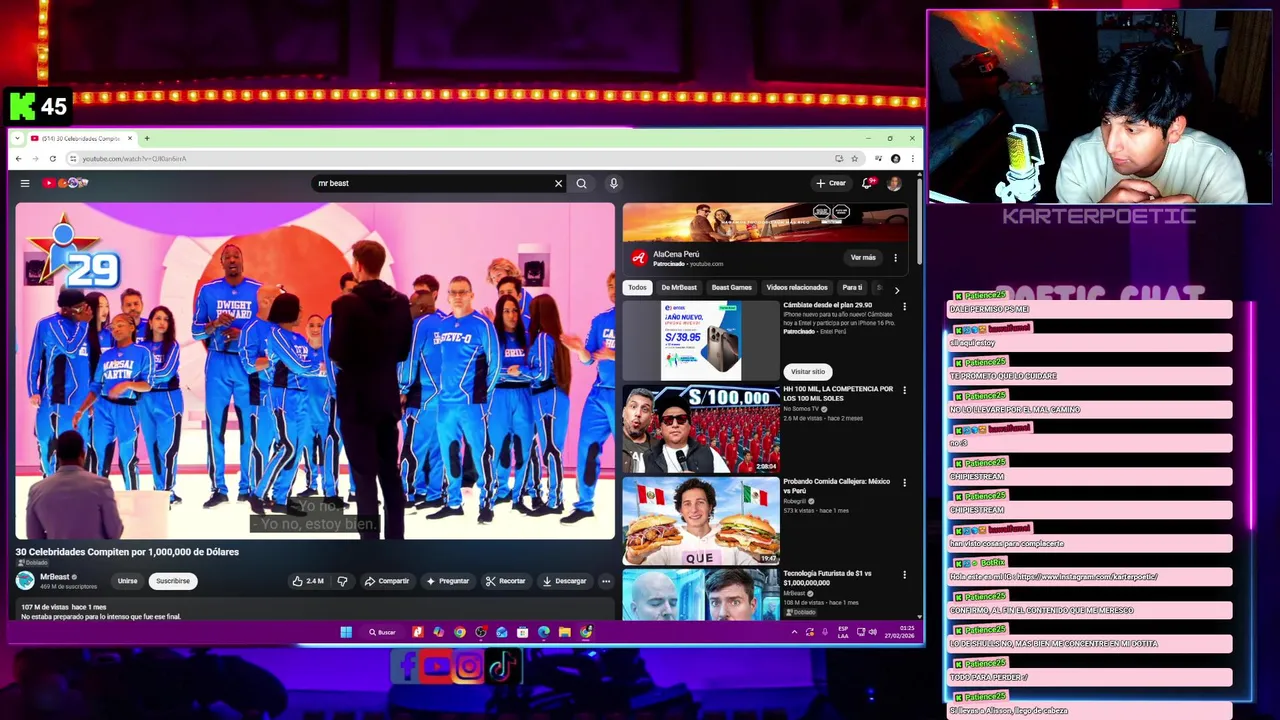1280x720 pixels.
Task: Click the Instagram icon in stream overlay
Action: point(469,666)
